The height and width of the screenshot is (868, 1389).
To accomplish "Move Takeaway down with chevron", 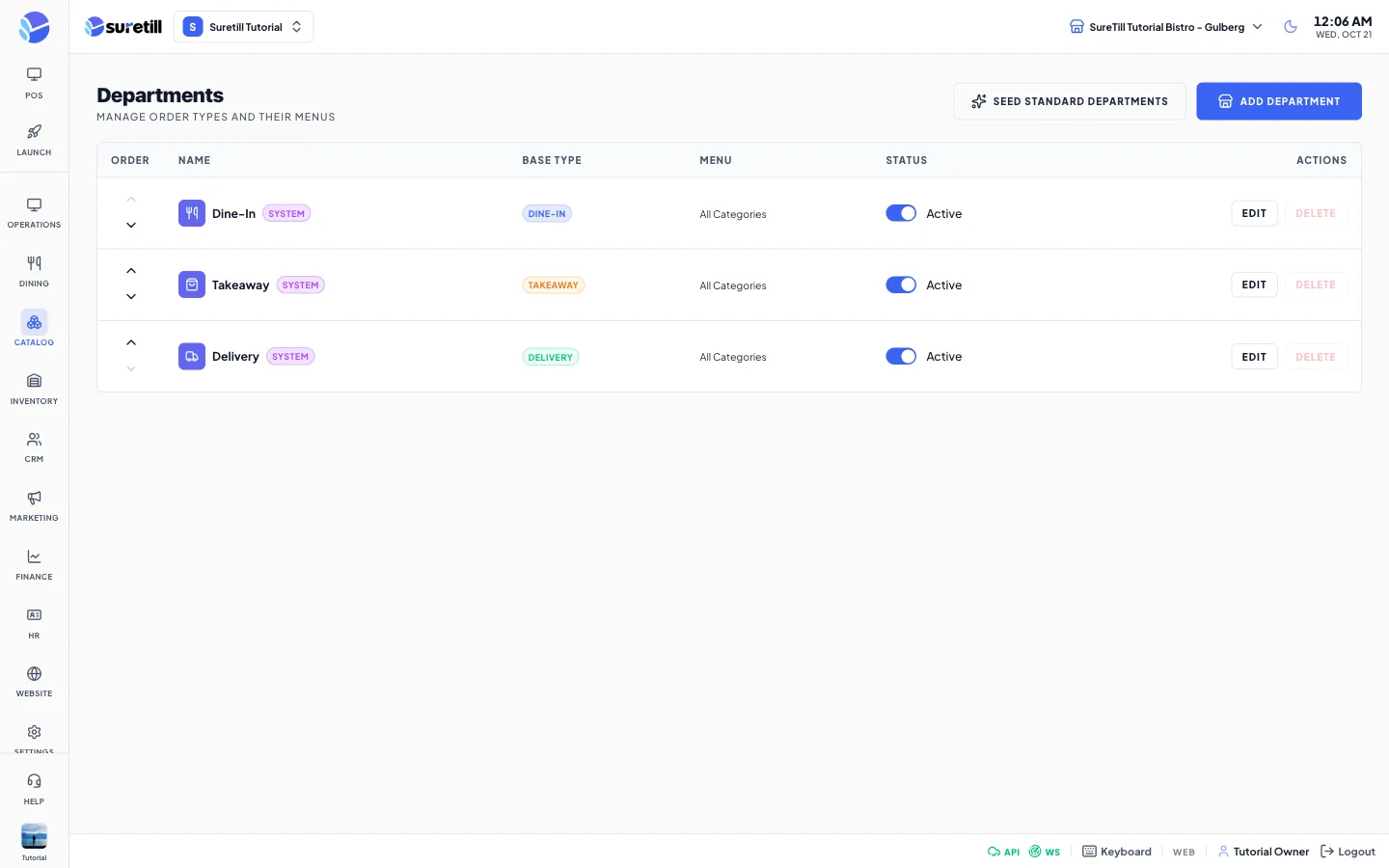I will (131, 297).
